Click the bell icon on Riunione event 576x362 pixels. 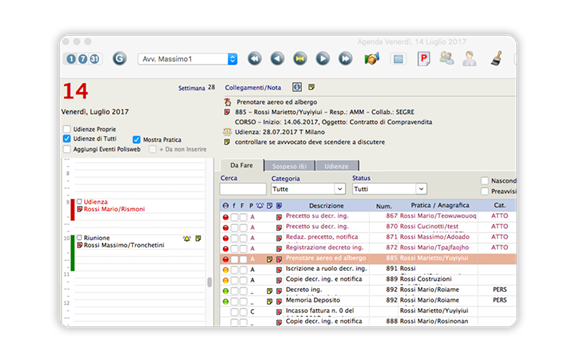pos(187,239)
